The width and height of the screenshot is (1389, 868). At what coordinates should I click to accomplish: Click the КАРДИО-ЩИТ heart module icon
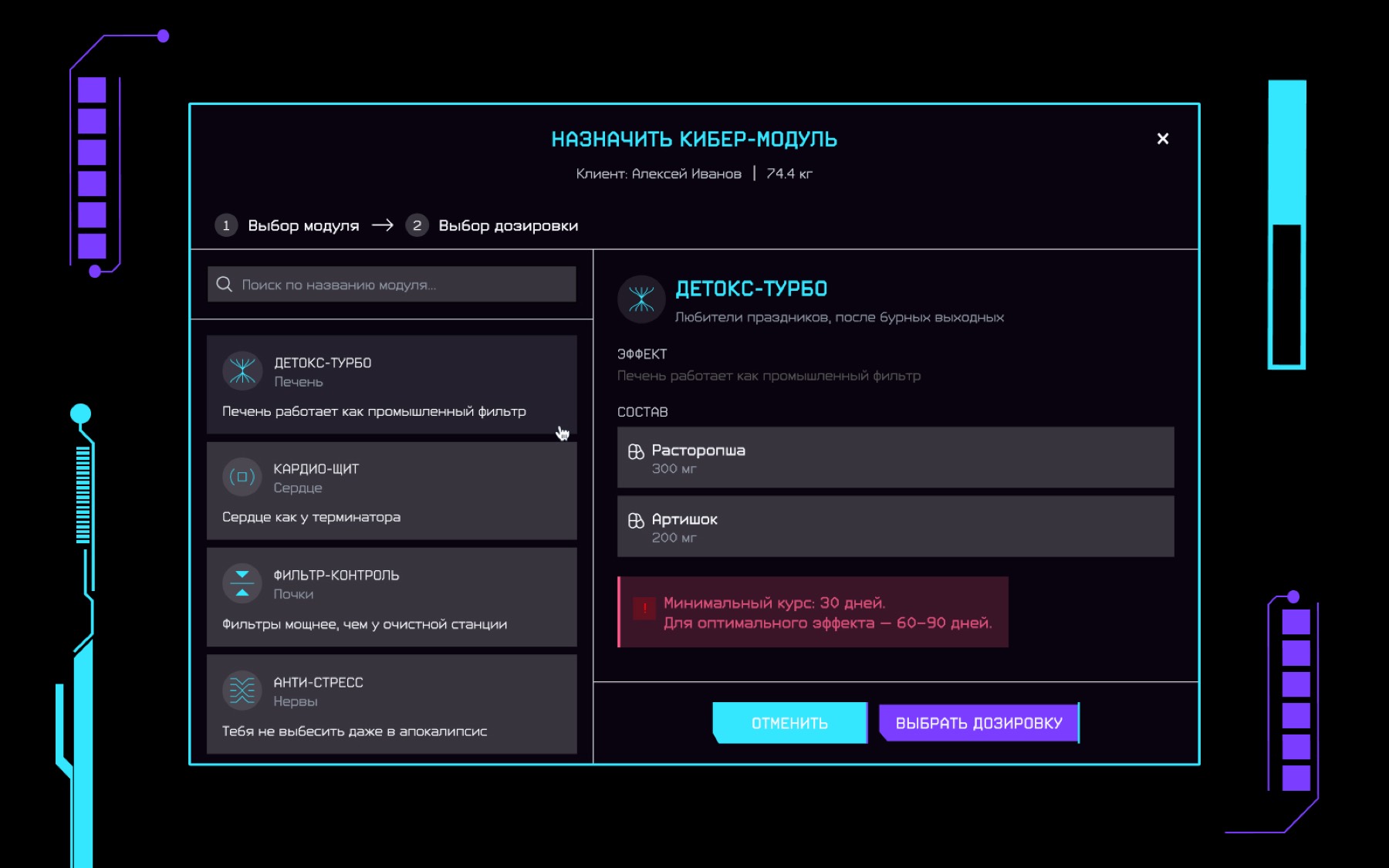(x=242, y=477)
